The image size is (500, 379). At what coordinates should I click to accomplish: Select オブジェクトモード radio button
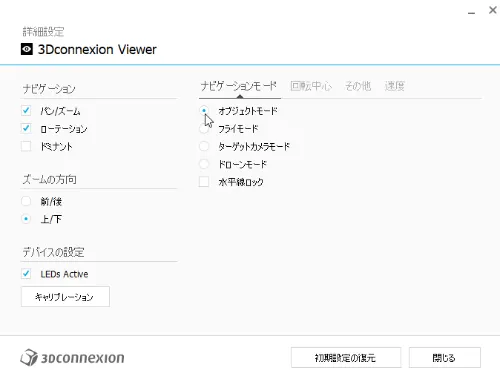[x=204, y=110]
